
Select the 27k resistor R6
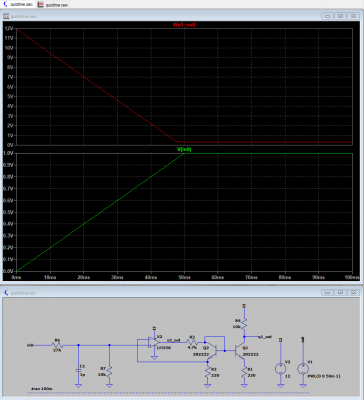[57, 345]
